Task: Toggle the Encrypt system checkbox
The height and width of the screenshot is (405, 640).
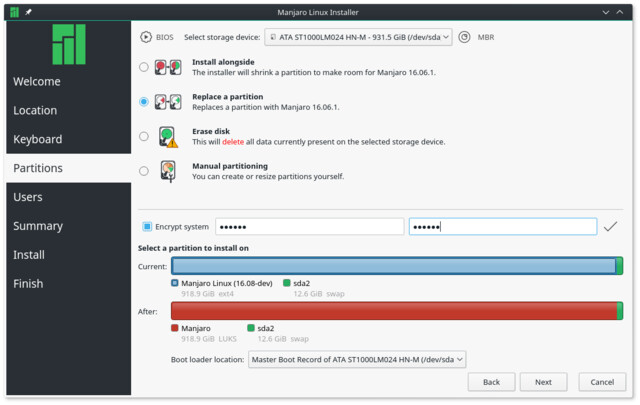Action: [x=147, y=227]
